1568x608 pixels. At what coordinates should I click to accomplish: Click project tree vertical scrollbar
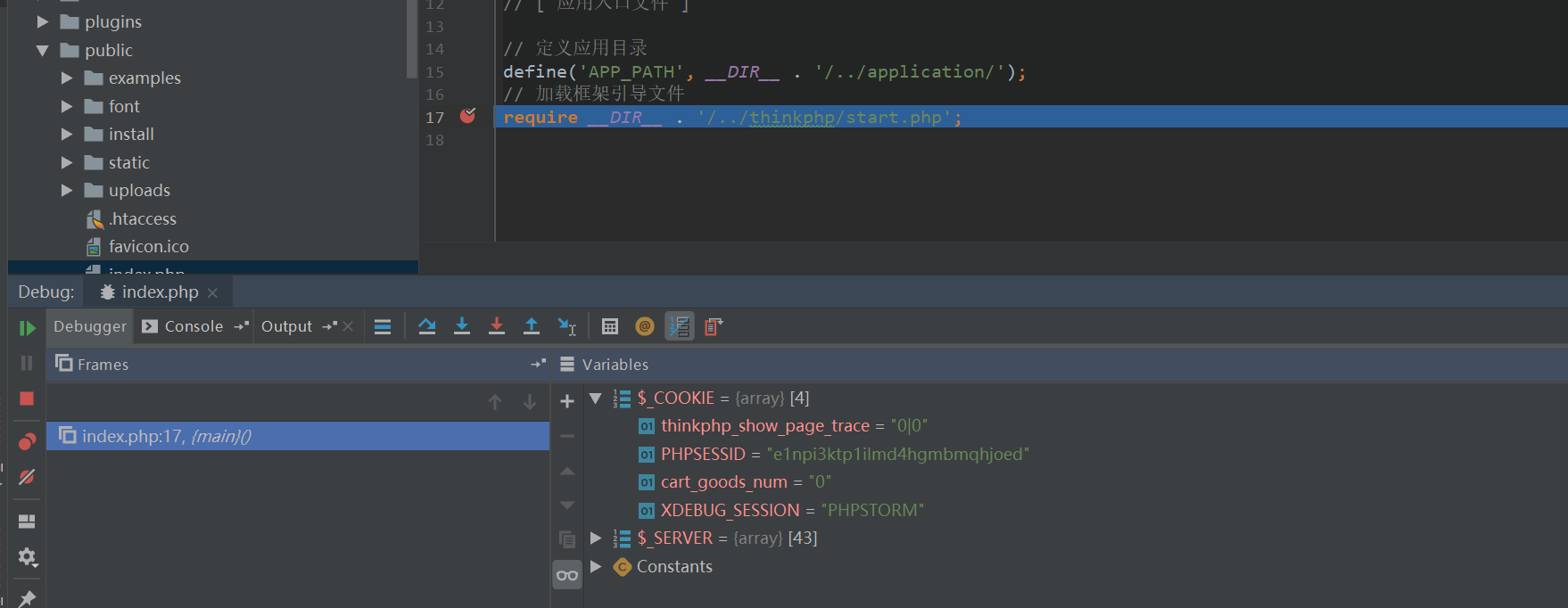tap(411, 38)
